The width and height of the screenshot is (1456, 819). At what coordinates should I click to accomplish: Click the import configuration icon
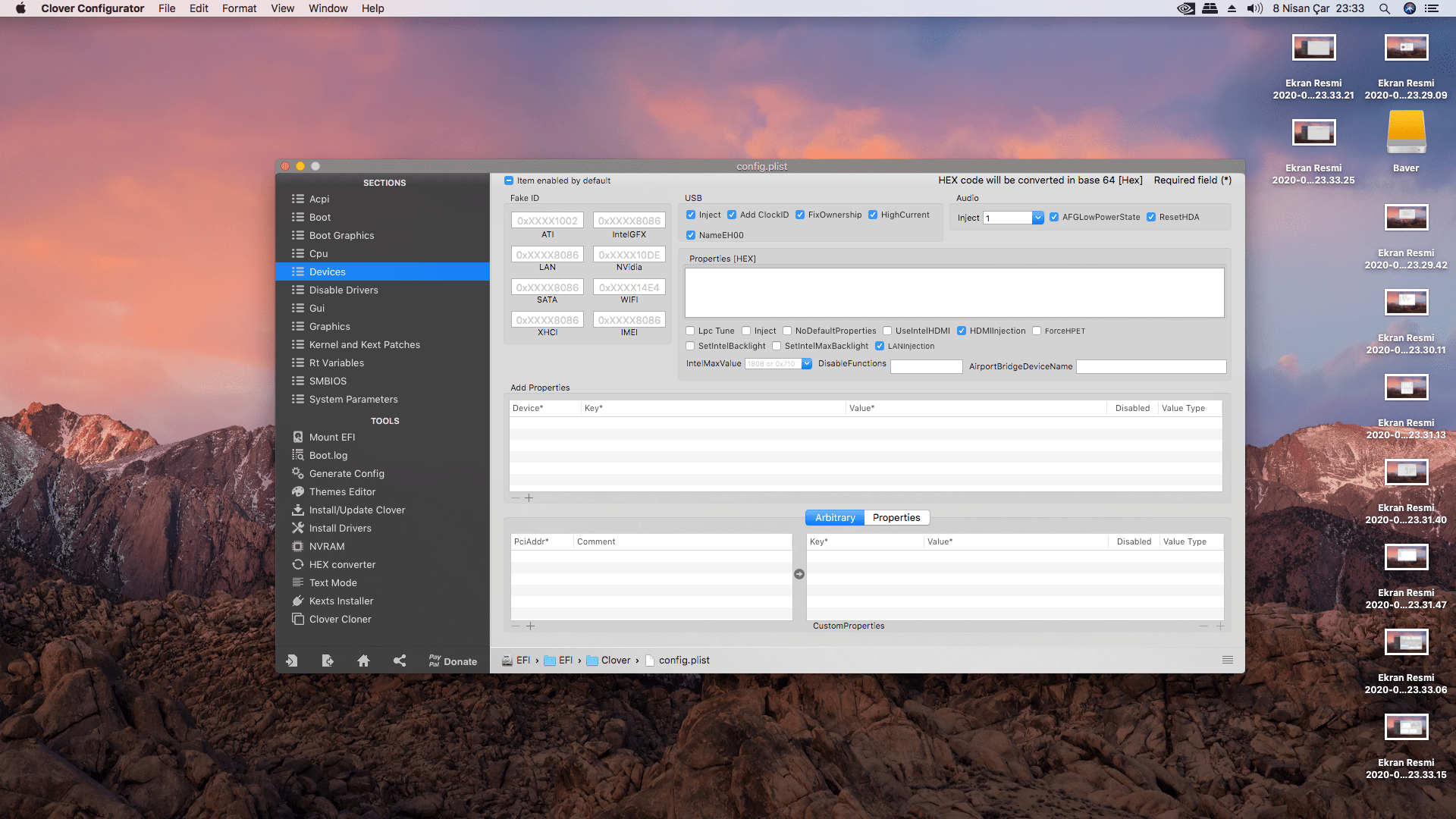[291, 661]
